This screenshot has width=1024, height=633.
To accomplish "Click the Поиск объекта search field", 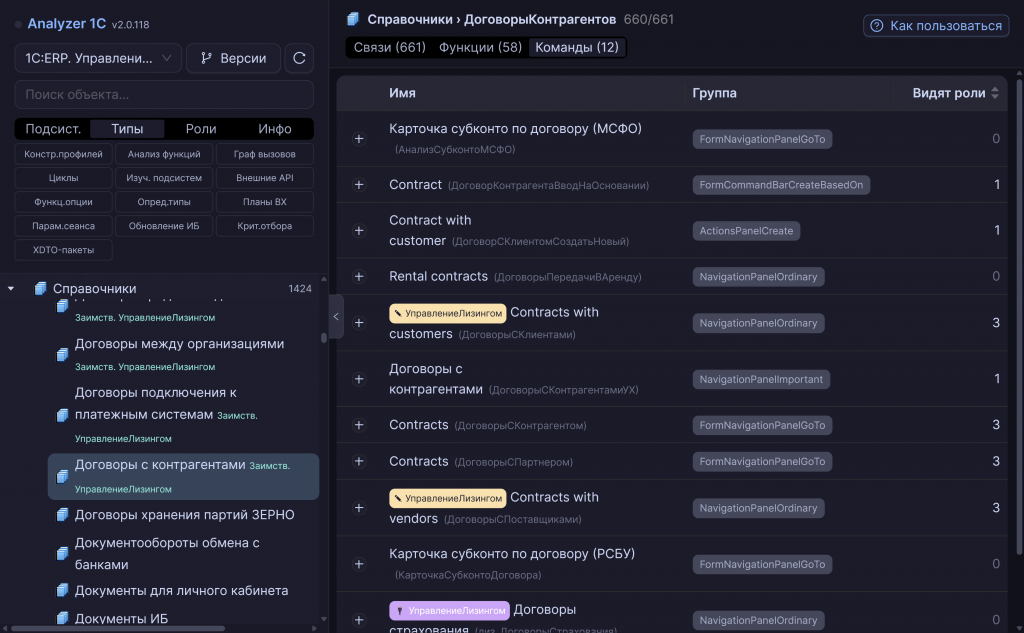I will 164,94.
